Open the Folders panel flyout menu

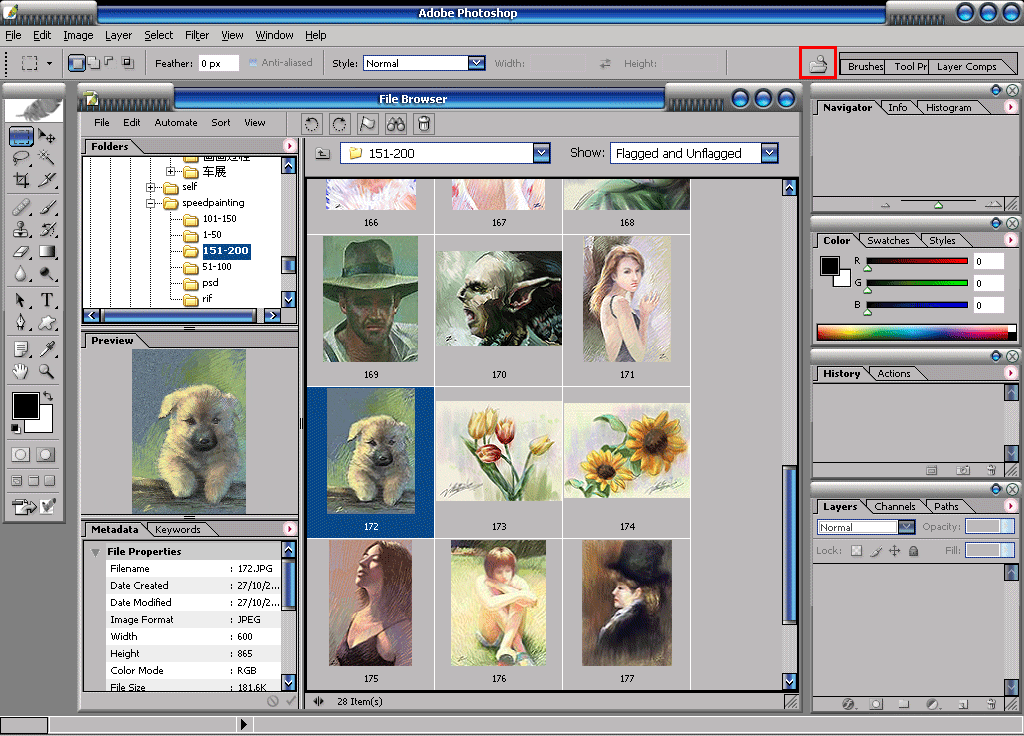[289, 146]
